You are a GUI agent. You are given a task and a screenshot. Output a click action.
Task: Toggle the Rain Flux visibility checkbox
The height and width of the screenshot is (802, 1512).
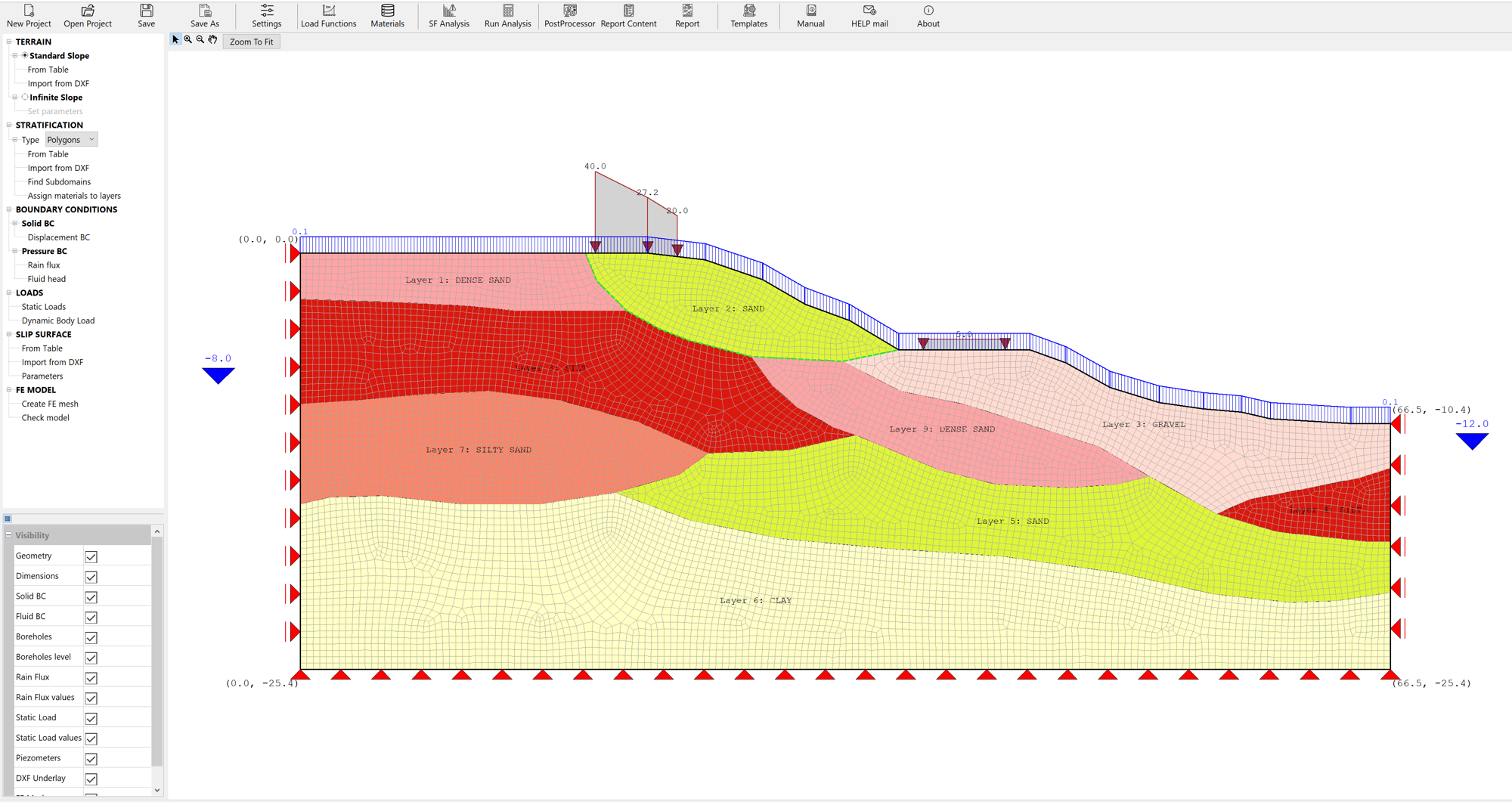[x=91, y=678]
